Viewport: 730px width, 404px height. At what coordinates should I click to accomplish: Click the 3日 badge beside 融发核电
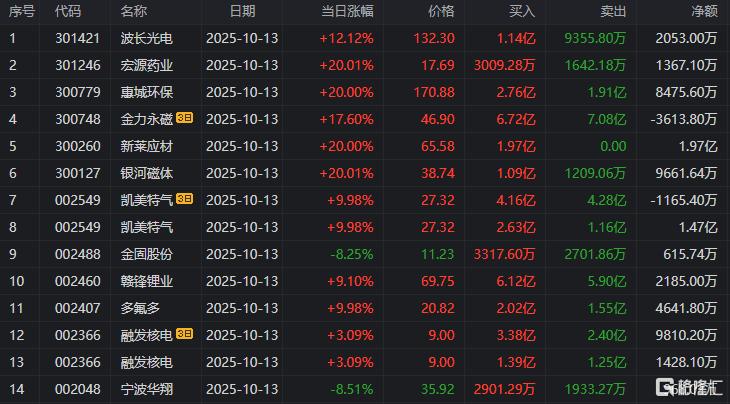pos(185,334)
